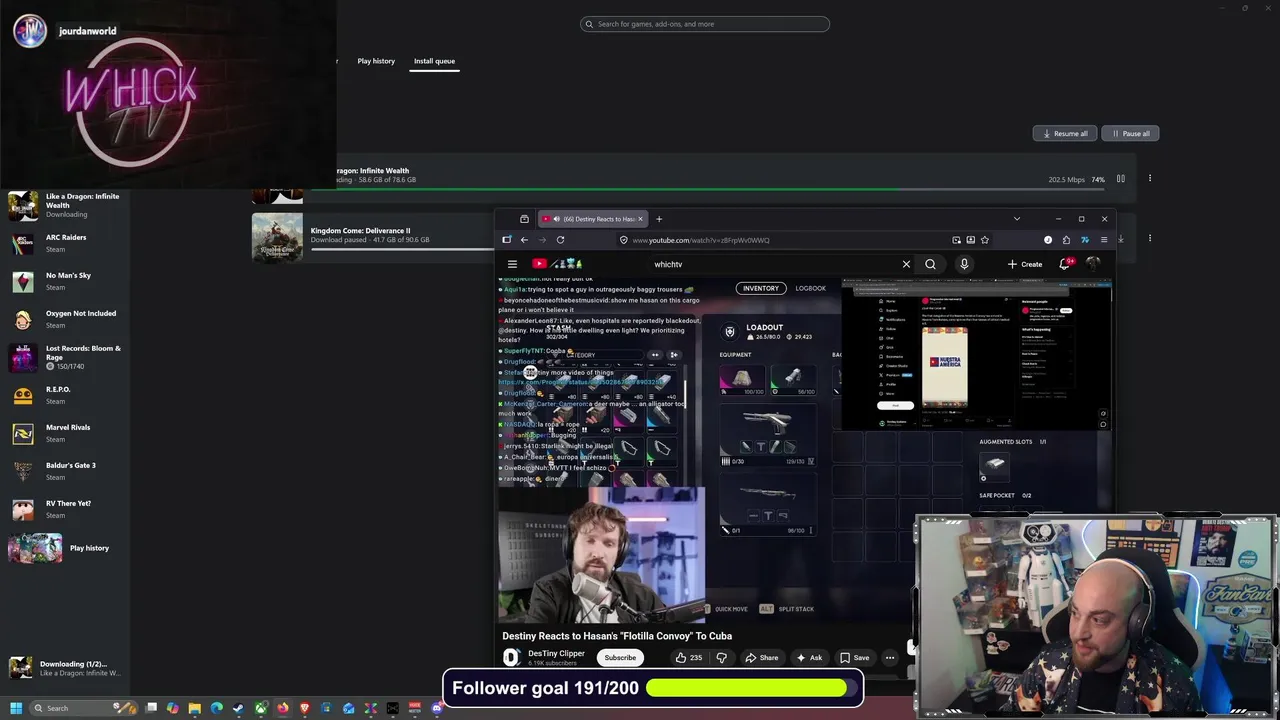
Task: Select R.E.P.O. in the sidebar
Action: click(65, 395)
